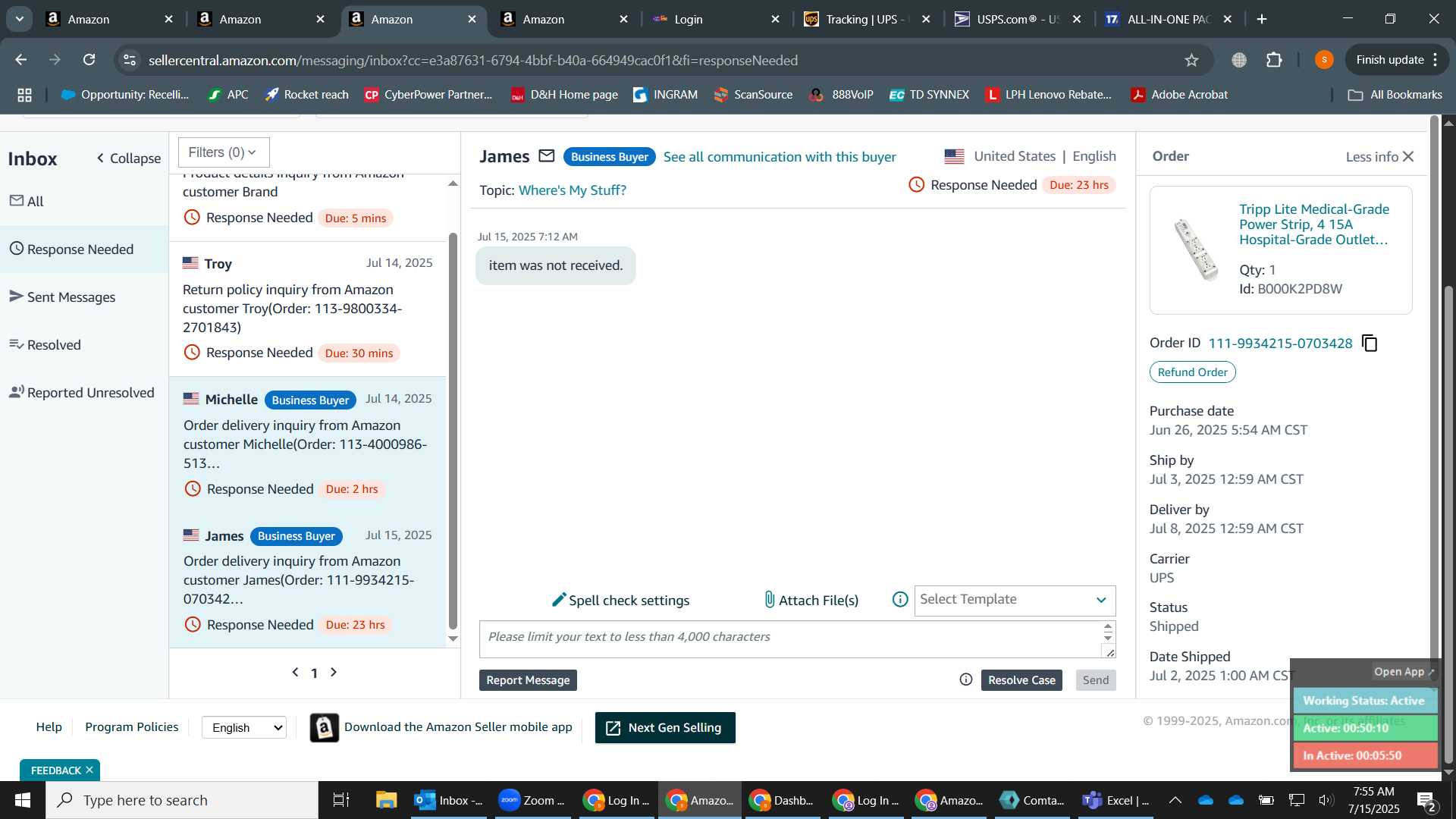This screenshot has height=819, width=1456.
Task: Open the Reported Unresolved folder
Action: (84, 392)
